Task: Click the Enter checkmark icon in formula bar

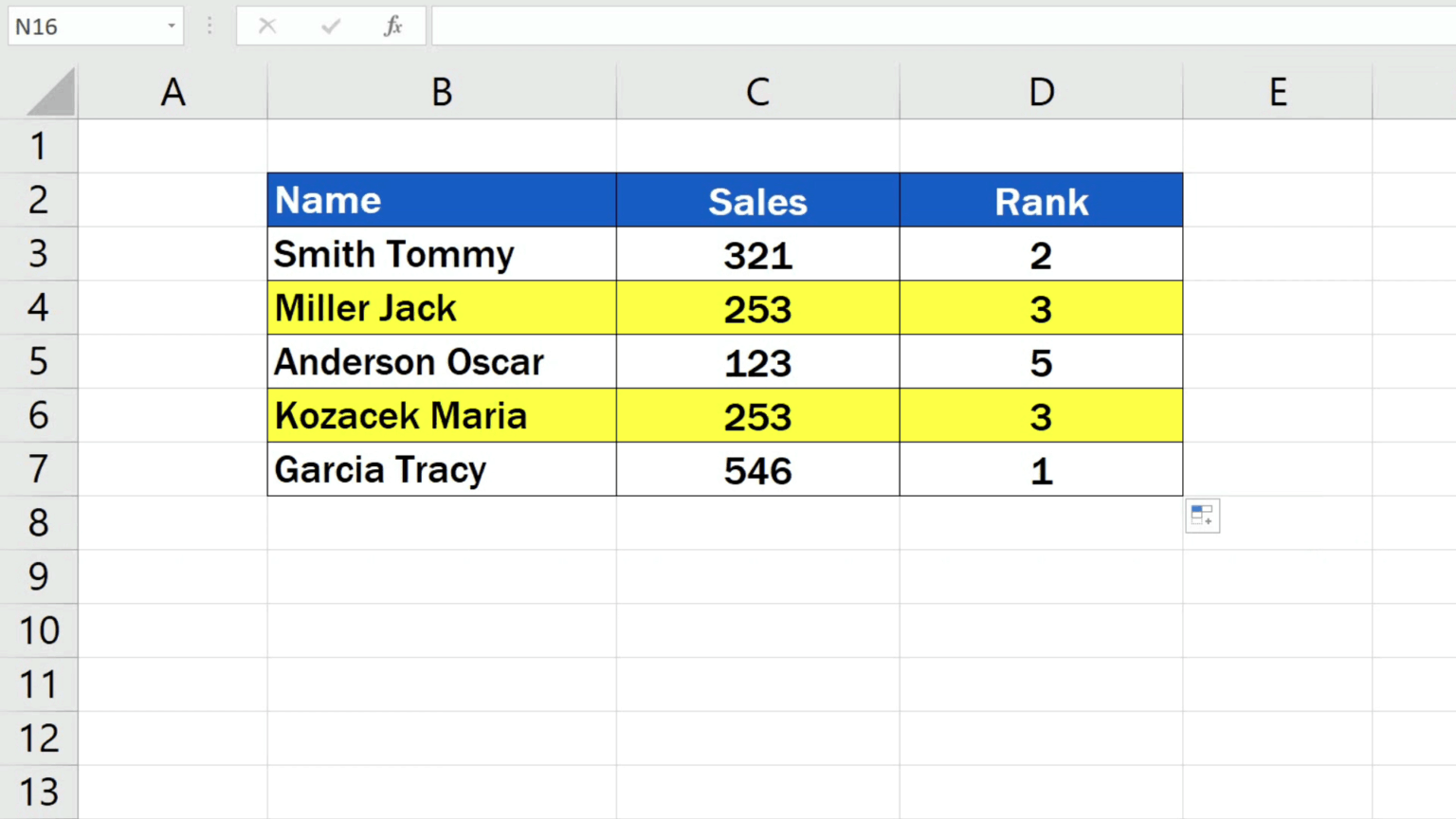Action: tap(330, 26)
